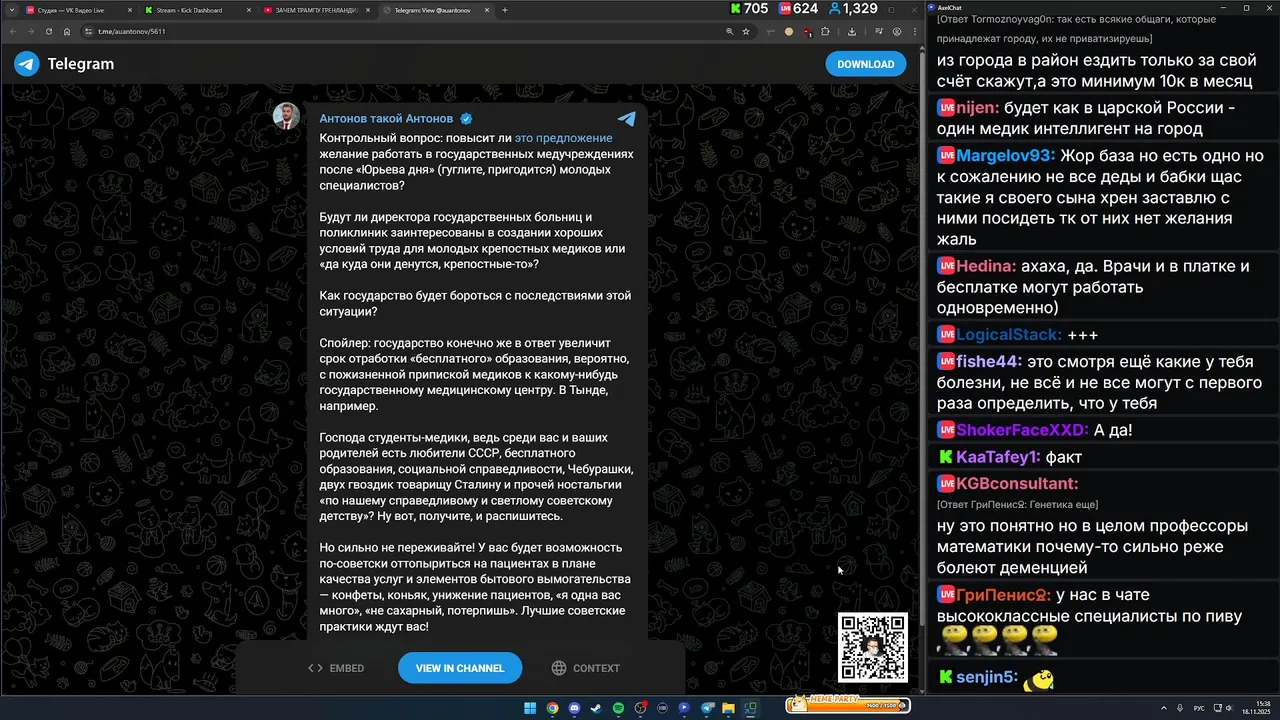Open File Explorer from the taskbar
1280x720 pixels.
point(728,708)
